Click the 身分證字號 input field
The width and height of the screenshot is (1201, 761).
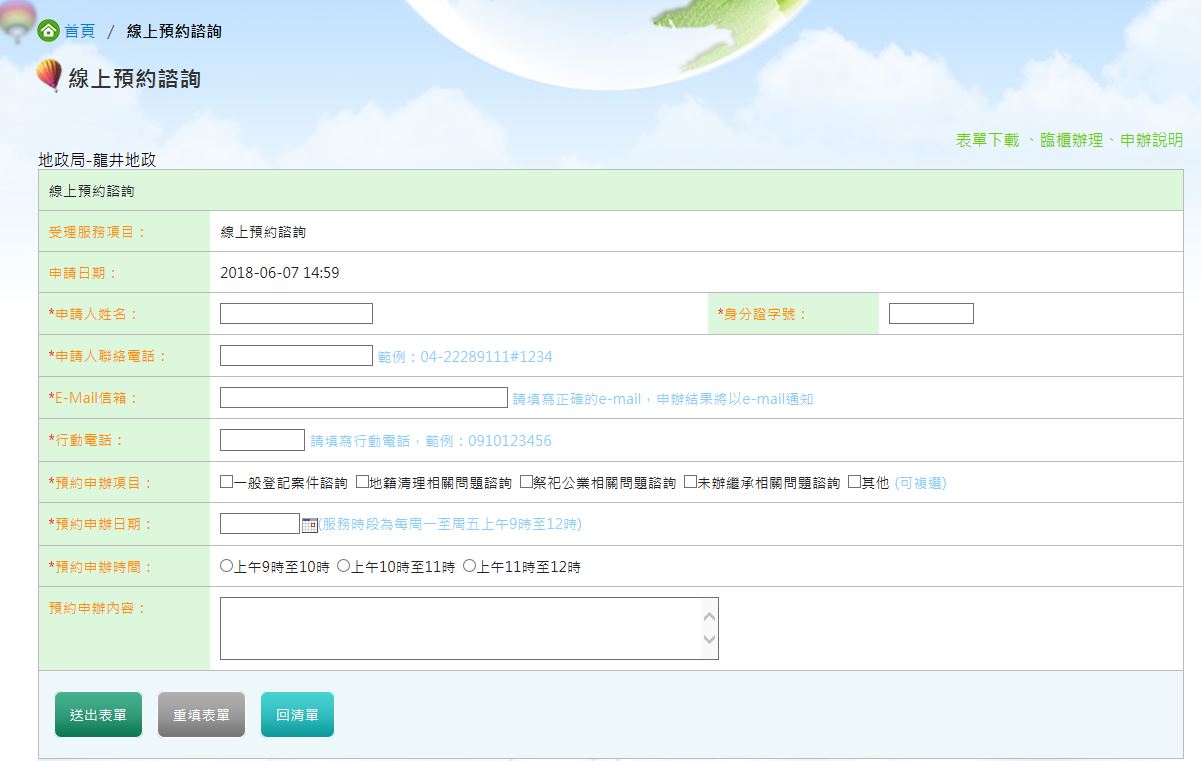coord(931,314)
